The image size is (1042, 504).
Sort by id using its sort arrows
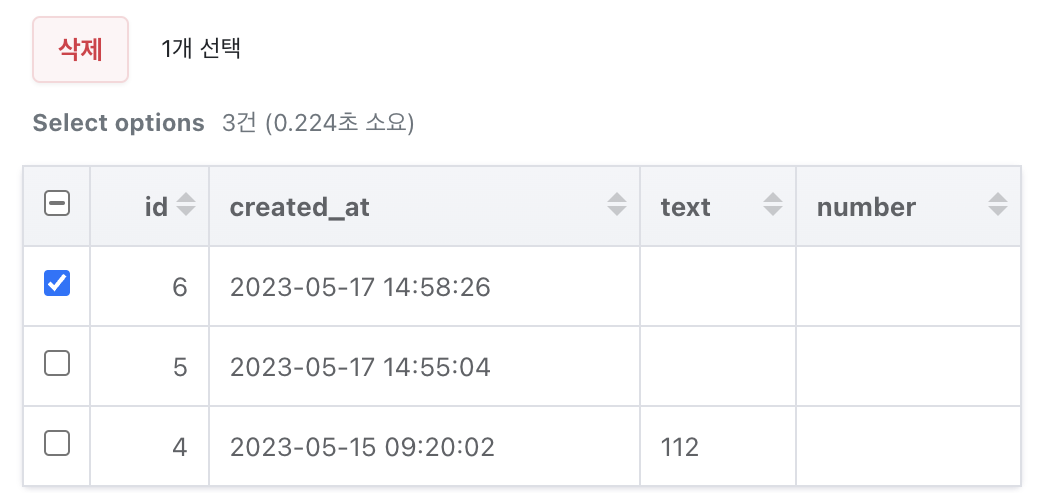pos(186,204)
